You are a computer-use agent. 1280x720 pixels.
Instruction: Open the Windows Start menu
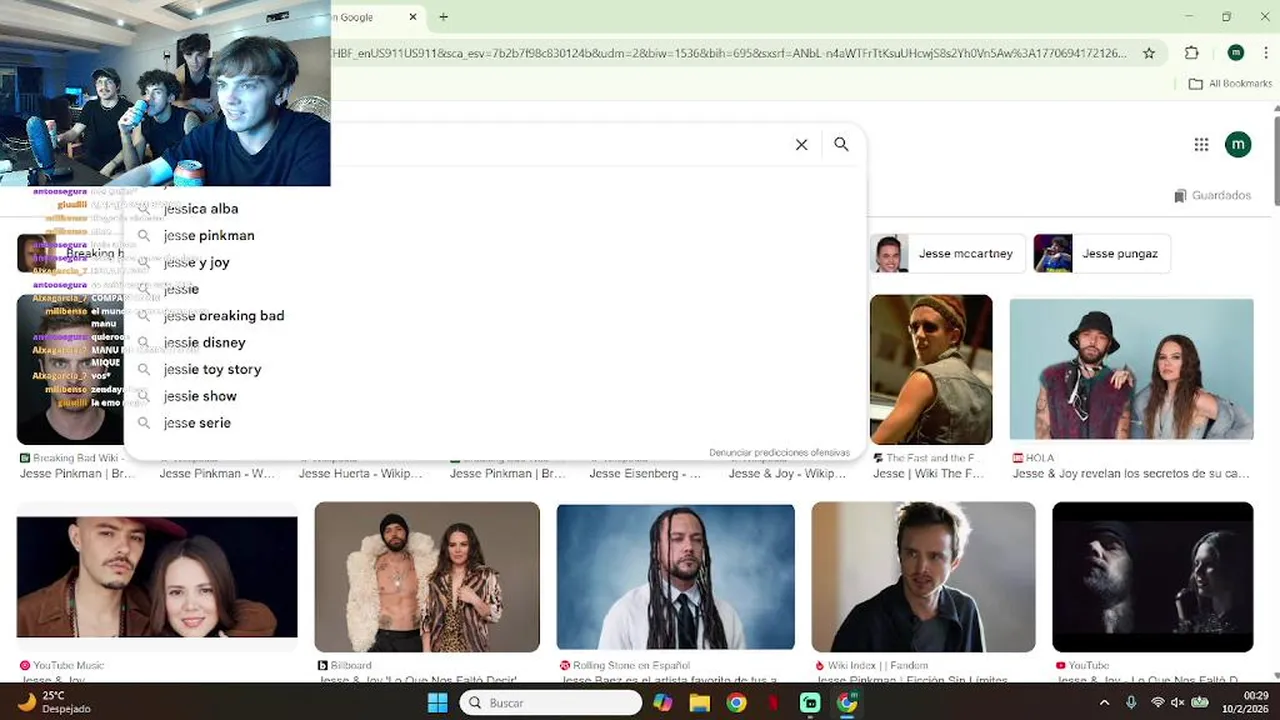(x=438, y=703)
